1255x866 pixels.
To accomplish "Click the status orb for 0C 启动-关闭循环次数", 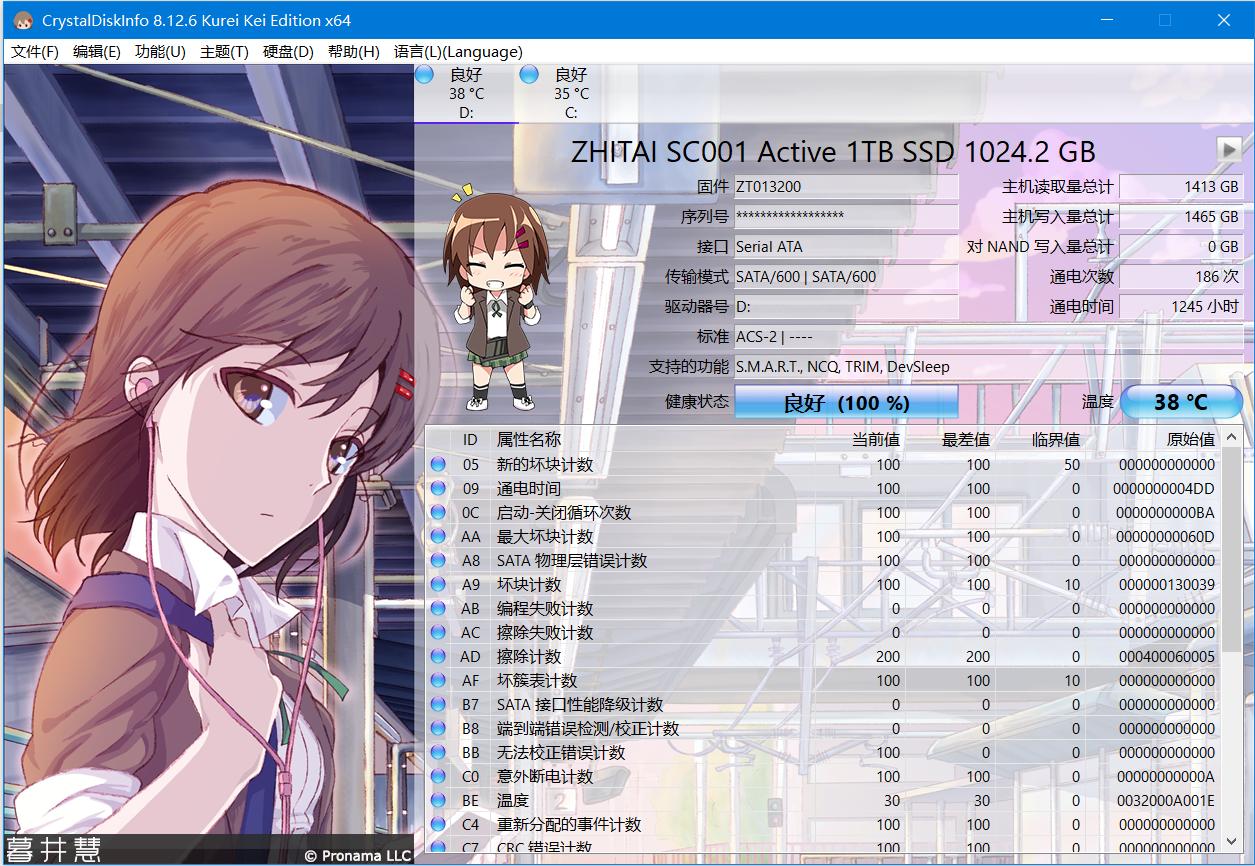I will 438,512.
